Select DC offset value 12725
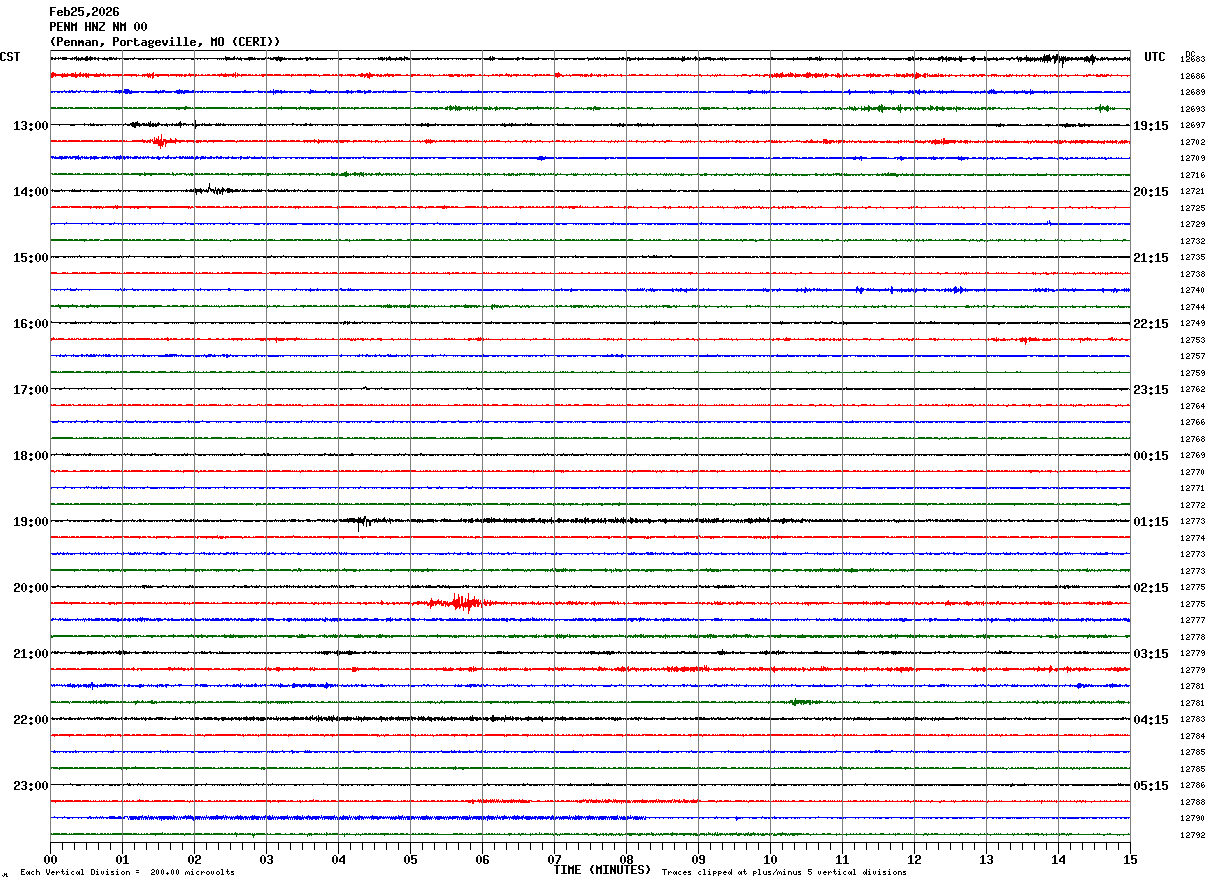 [1192, 208]
